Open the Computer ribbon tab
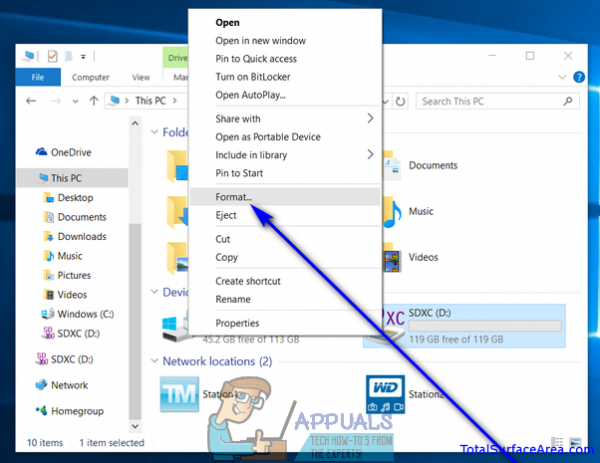This screenshot has width=600, height=463. 91,77
